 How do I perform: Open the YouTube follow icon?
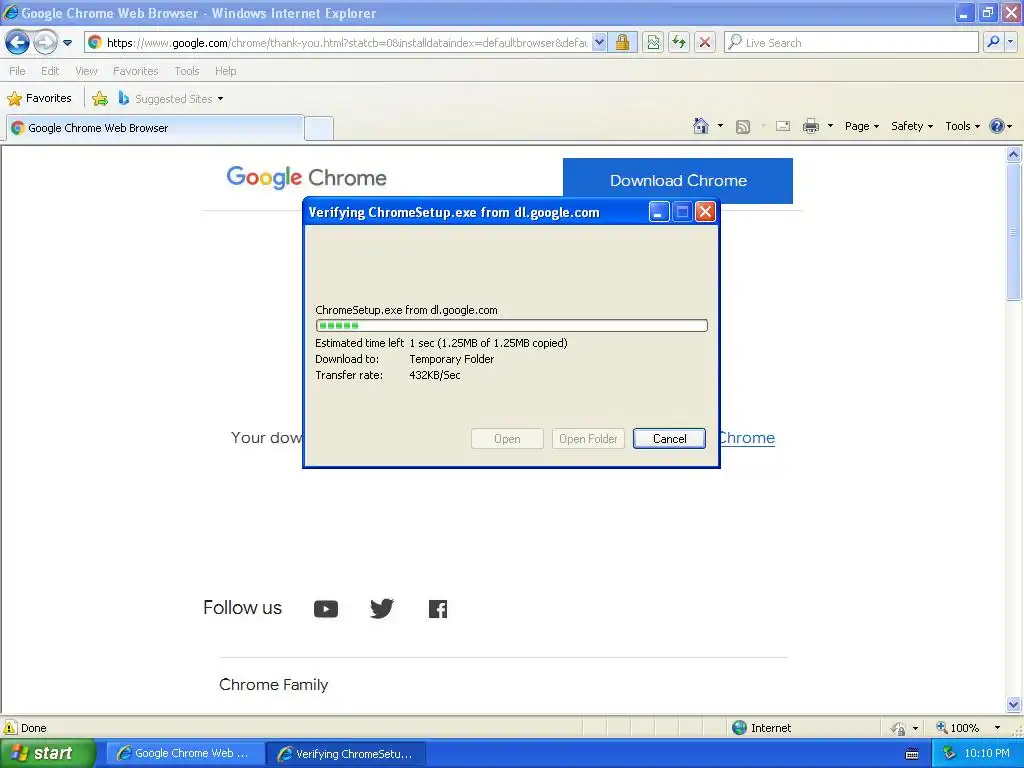point(326,609)
